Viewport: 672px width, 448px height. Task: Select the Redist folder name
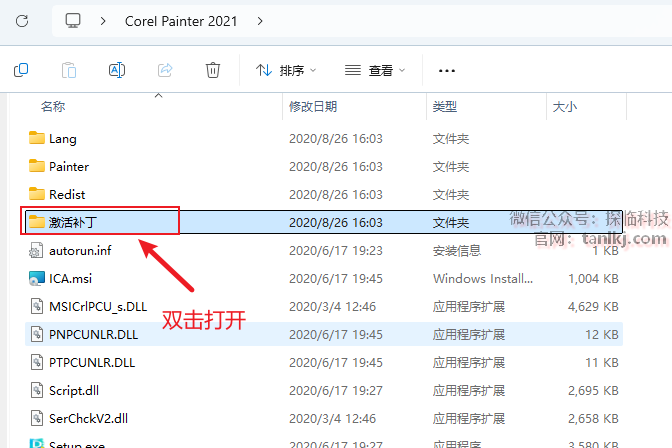pyautogui.click(x=67, y=195)
